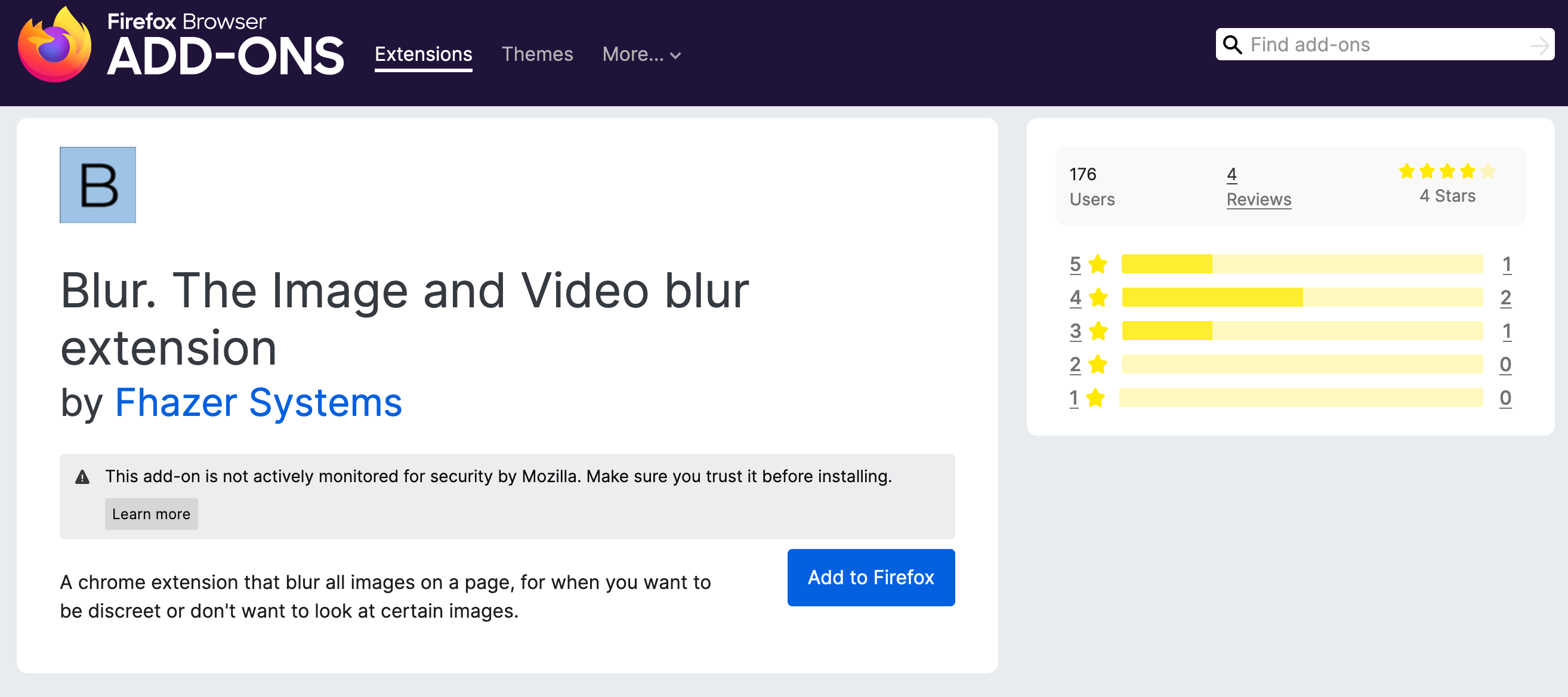Click the 3-star rating number link
This screenshot has height=697, width=1568.
tap(1076, 331)
